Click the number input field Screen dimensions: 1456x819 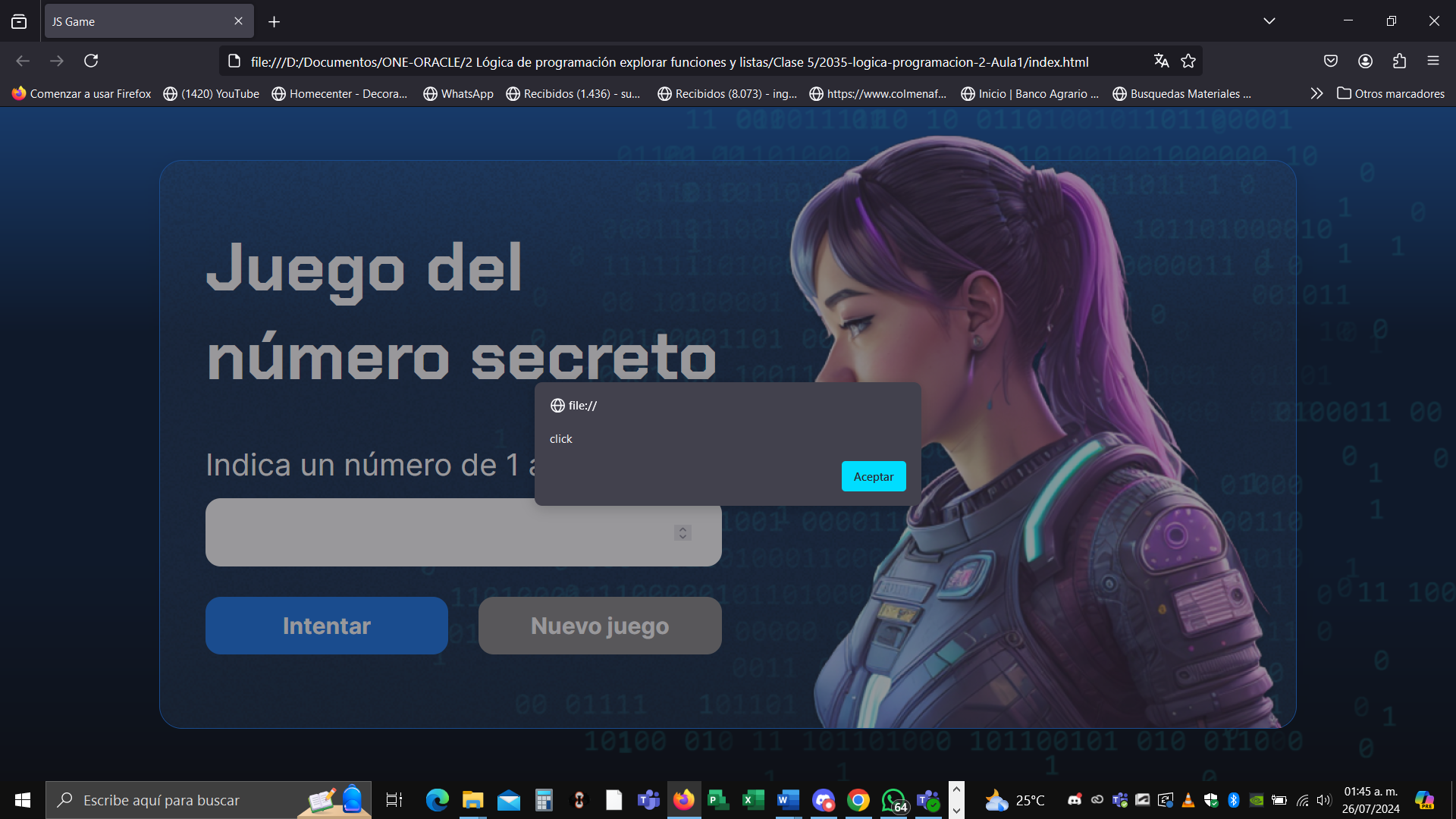pyautogui.click(x=463, y=532)
